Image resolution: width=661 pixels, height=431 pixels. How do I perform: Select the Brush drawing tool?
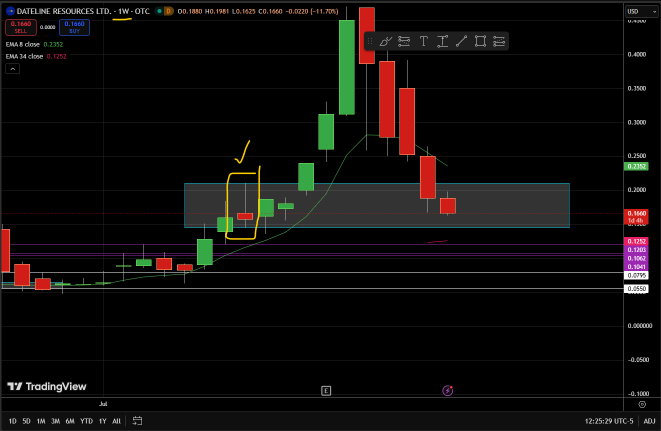[x=385, y=41]
